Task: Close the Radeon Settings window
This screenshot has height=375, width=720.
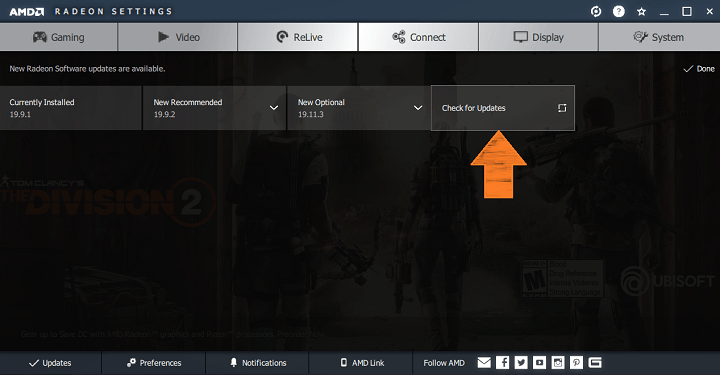Action: tap(709, 11)
